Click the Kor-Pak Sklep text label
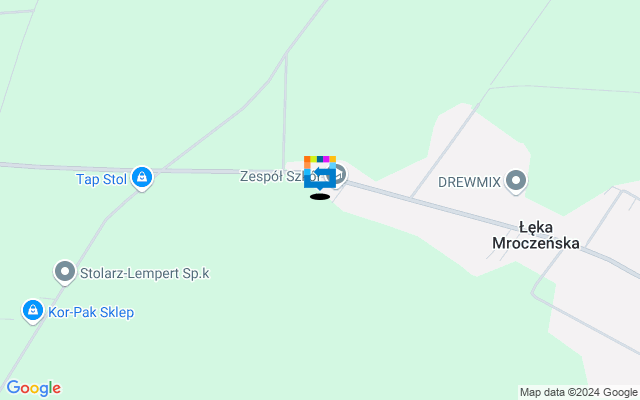This screenshot has width=640, height=400. (91, 312)
